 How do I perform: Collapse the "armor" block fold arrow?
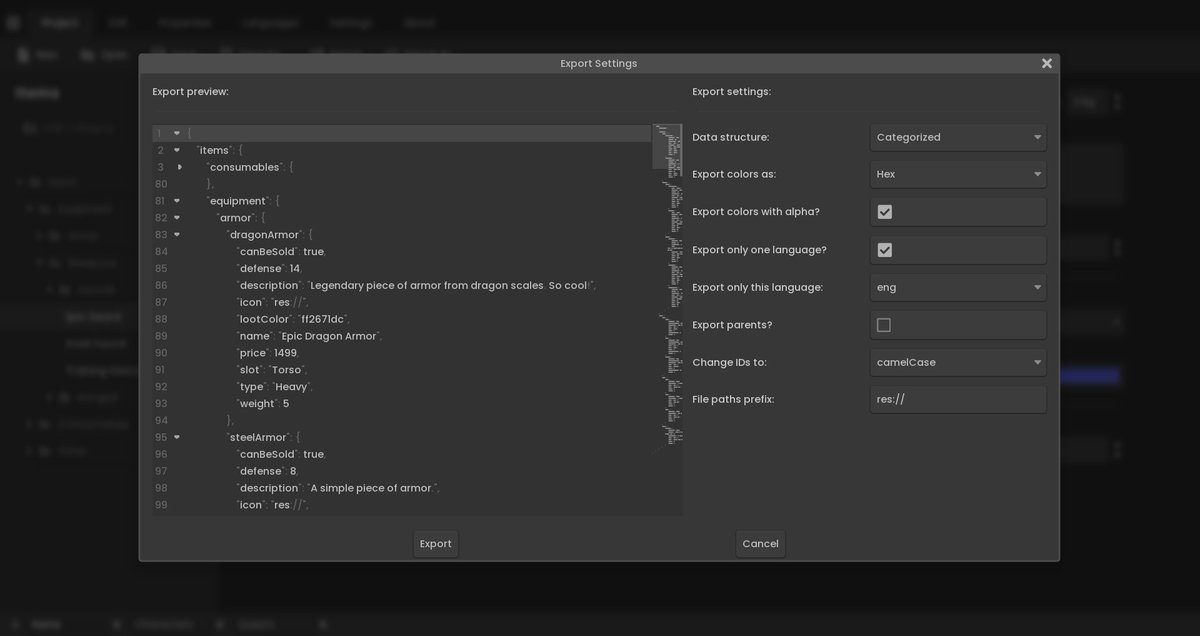click(177, 218)
